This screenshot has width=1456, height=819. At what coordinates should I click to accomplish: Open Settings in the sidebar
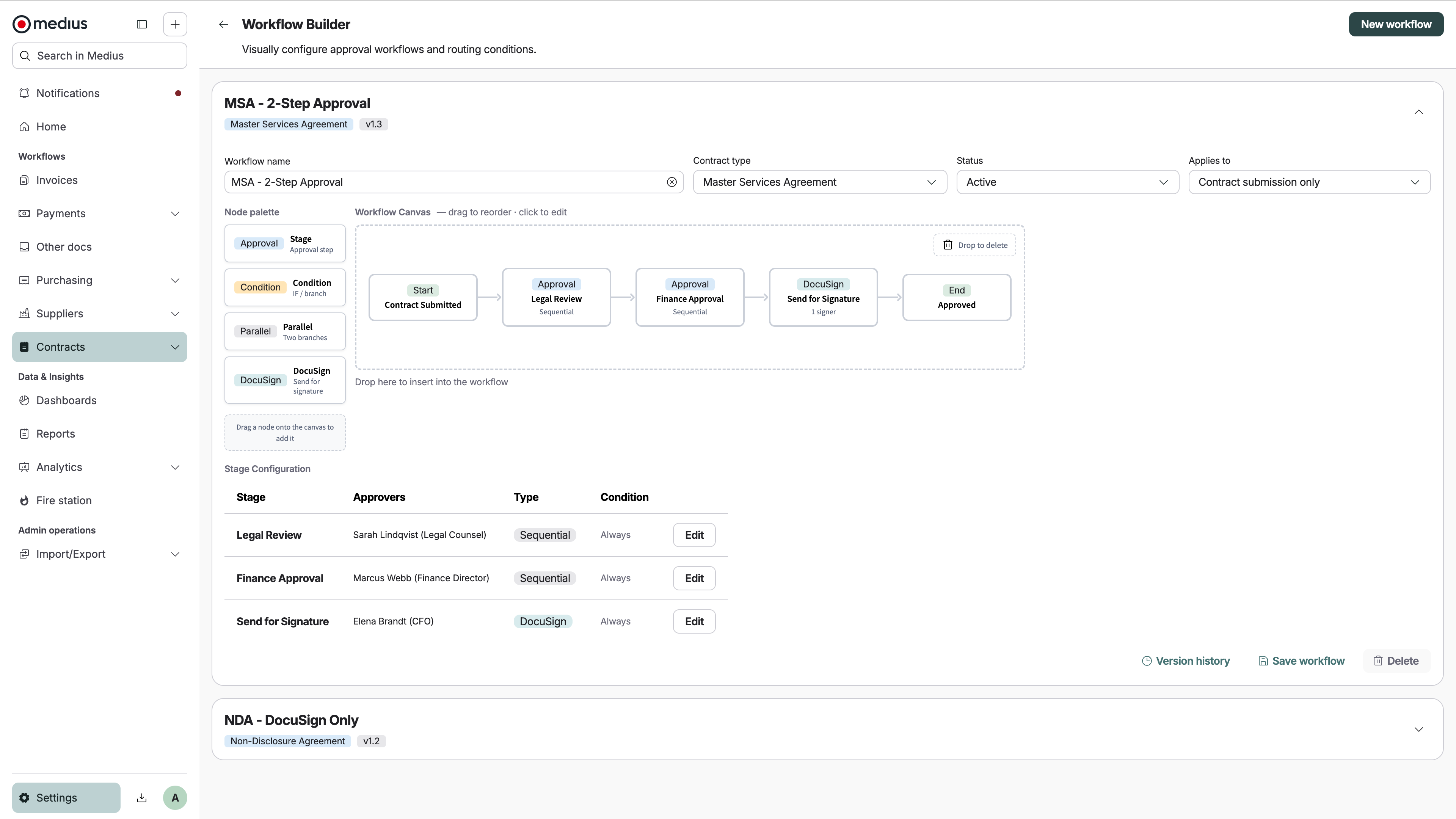tap(66, 797)
